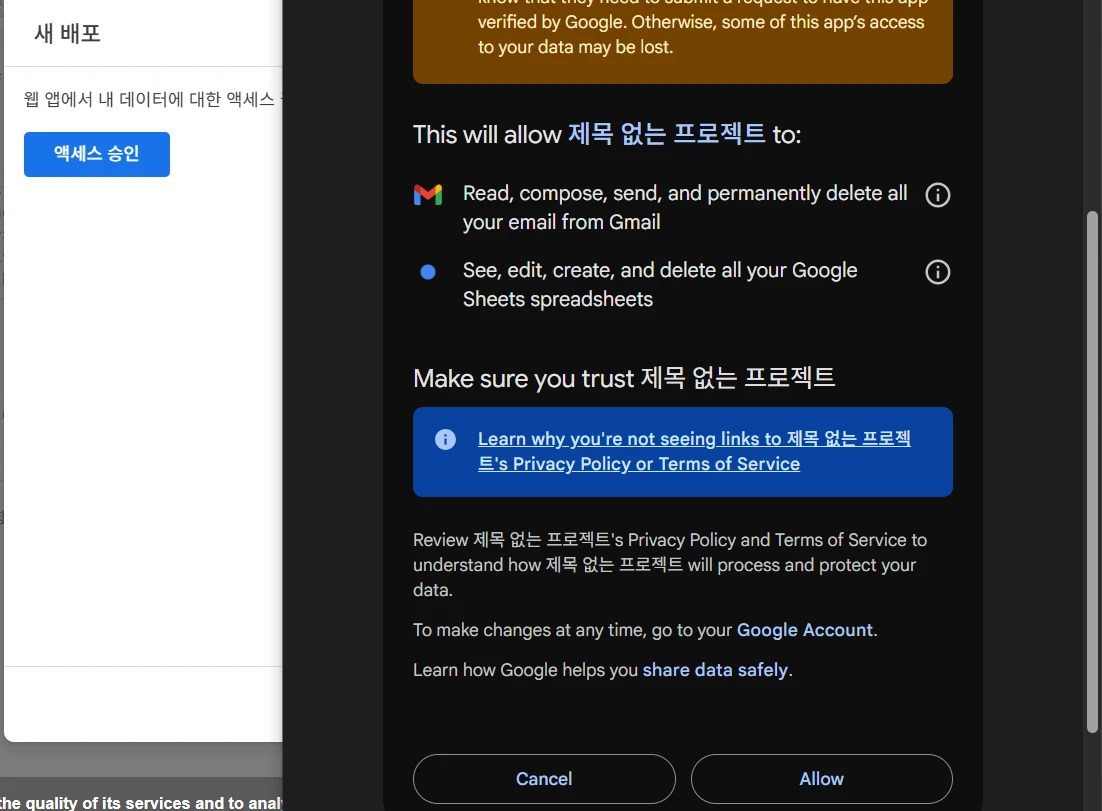Click the Gmail read, compose, send permission text

[x=684, y=207]
